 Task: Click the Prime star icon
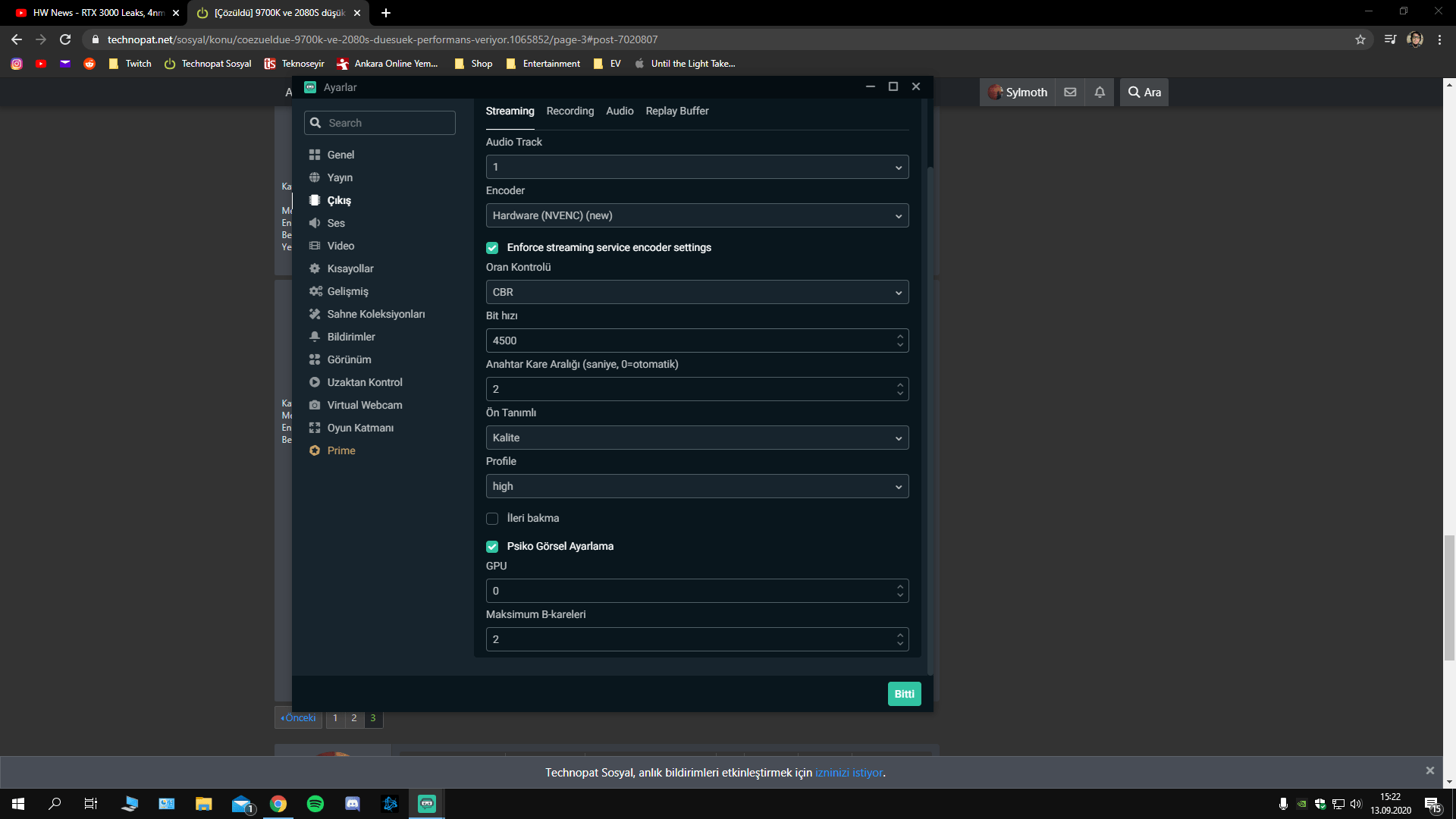point(315,450)
